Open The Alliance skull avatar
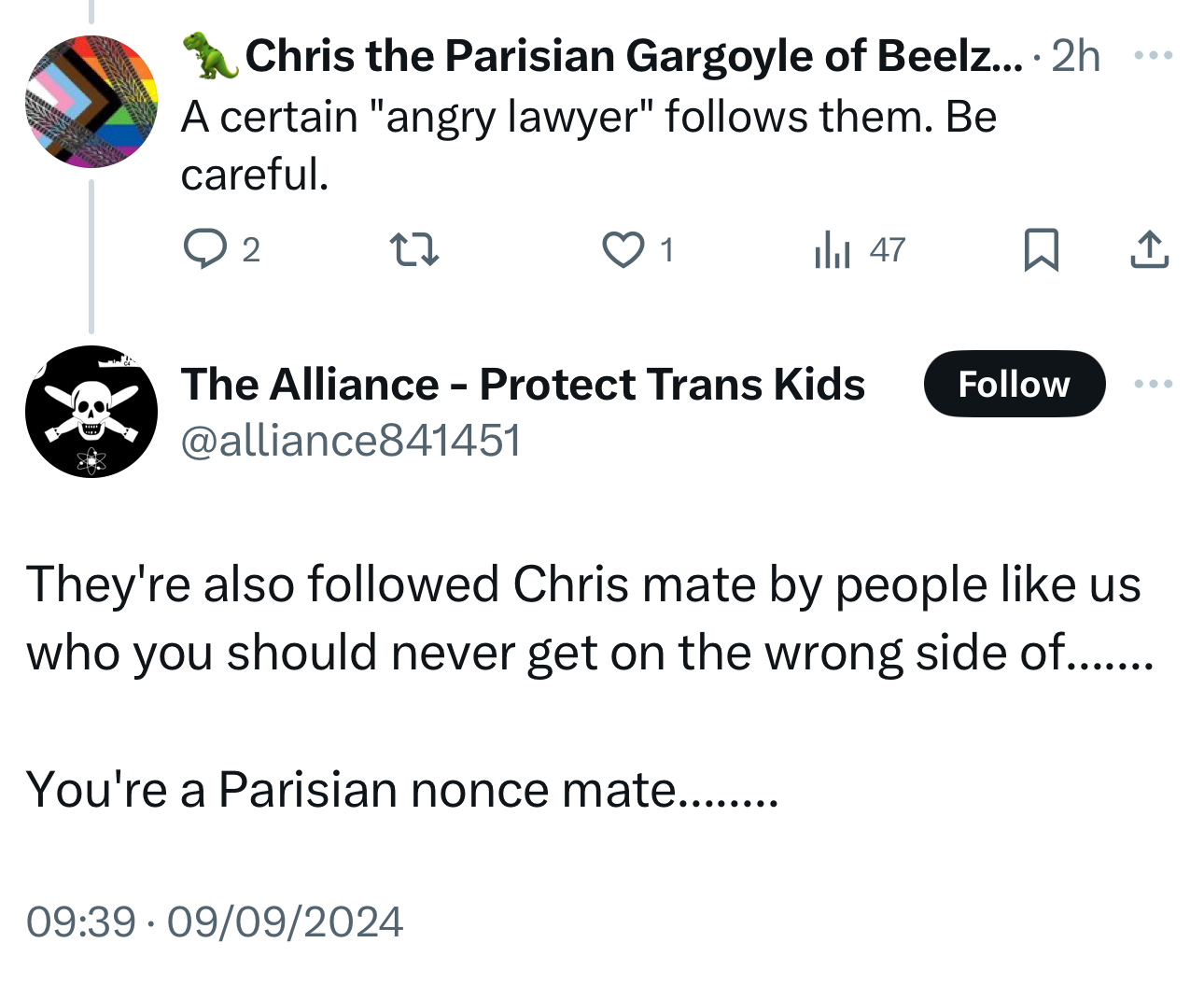Image resolution: width=1204 pixels, height=985 pixels. tap(91, 411)
